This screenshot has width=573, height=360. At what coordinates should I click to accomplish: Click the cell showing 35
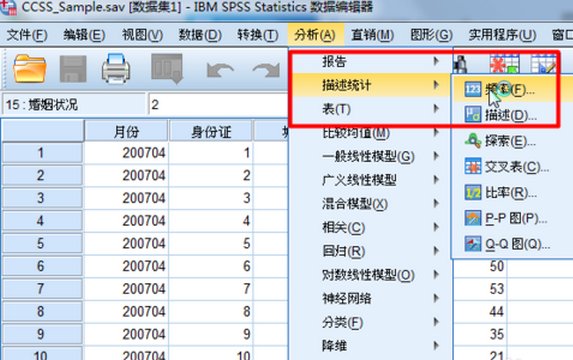click(480, 334)
